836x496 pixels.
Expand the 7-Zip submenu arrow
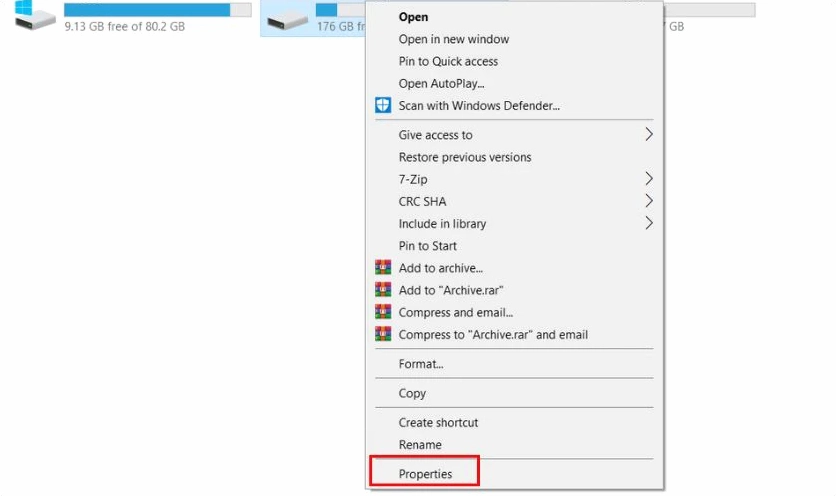pos(648,179)
